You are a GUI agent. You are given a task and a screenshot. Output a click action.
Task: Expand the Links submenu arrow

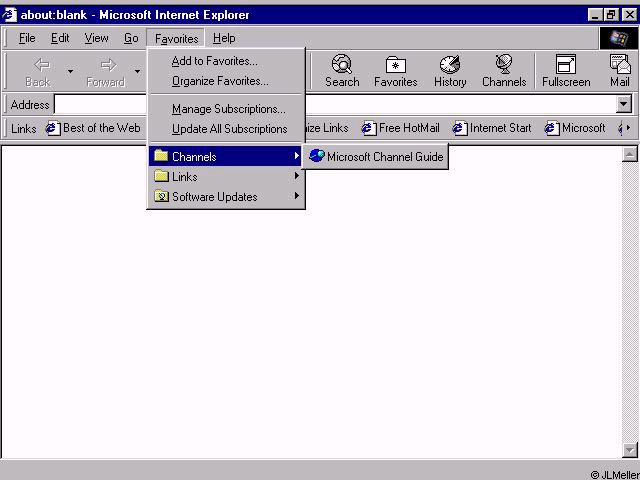(x=297, y=176)
